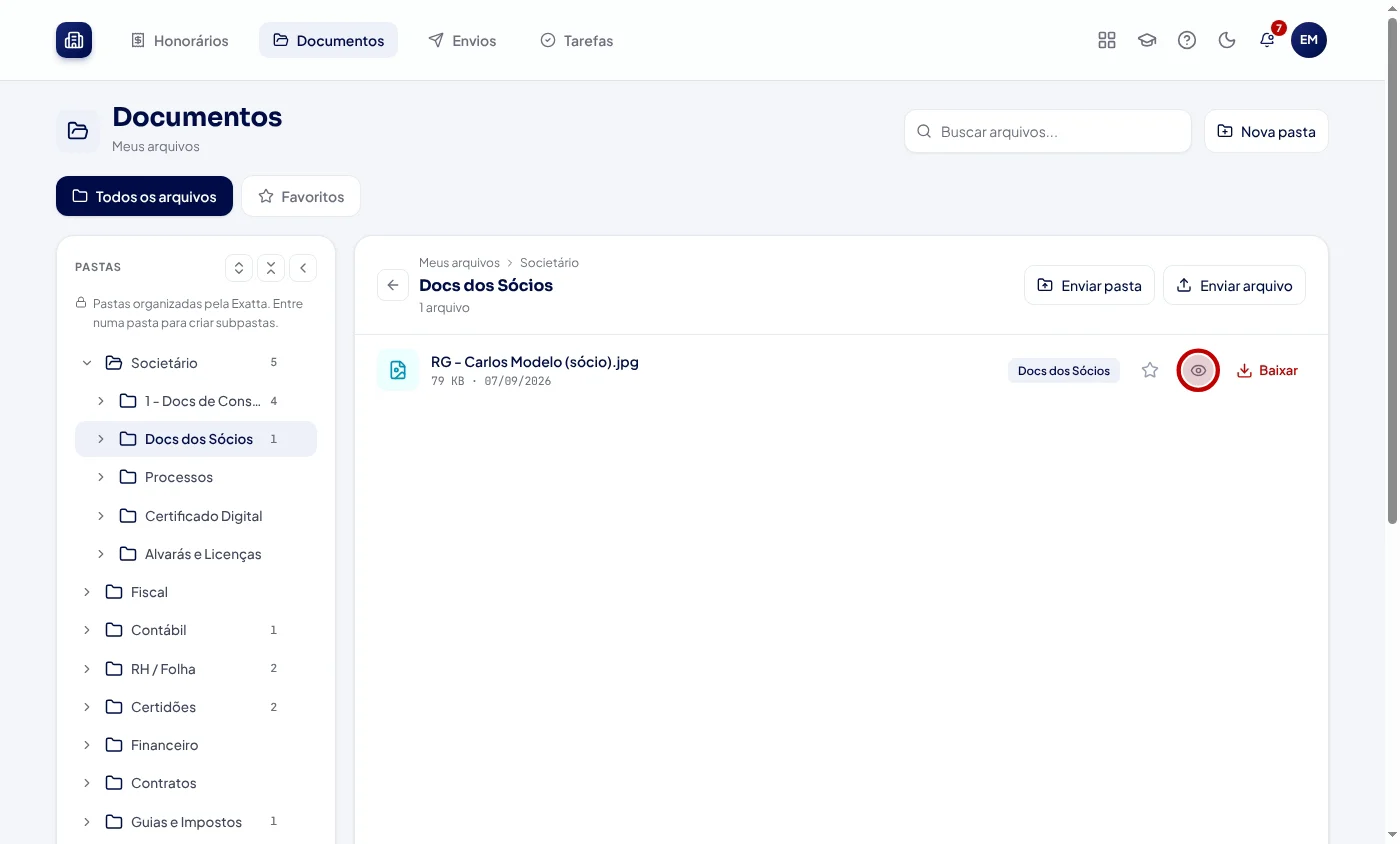Go back with the arrow beside Docs dos Sócios
The width and height of the screenshot is (1400, 844).
[x=393, y=285]
